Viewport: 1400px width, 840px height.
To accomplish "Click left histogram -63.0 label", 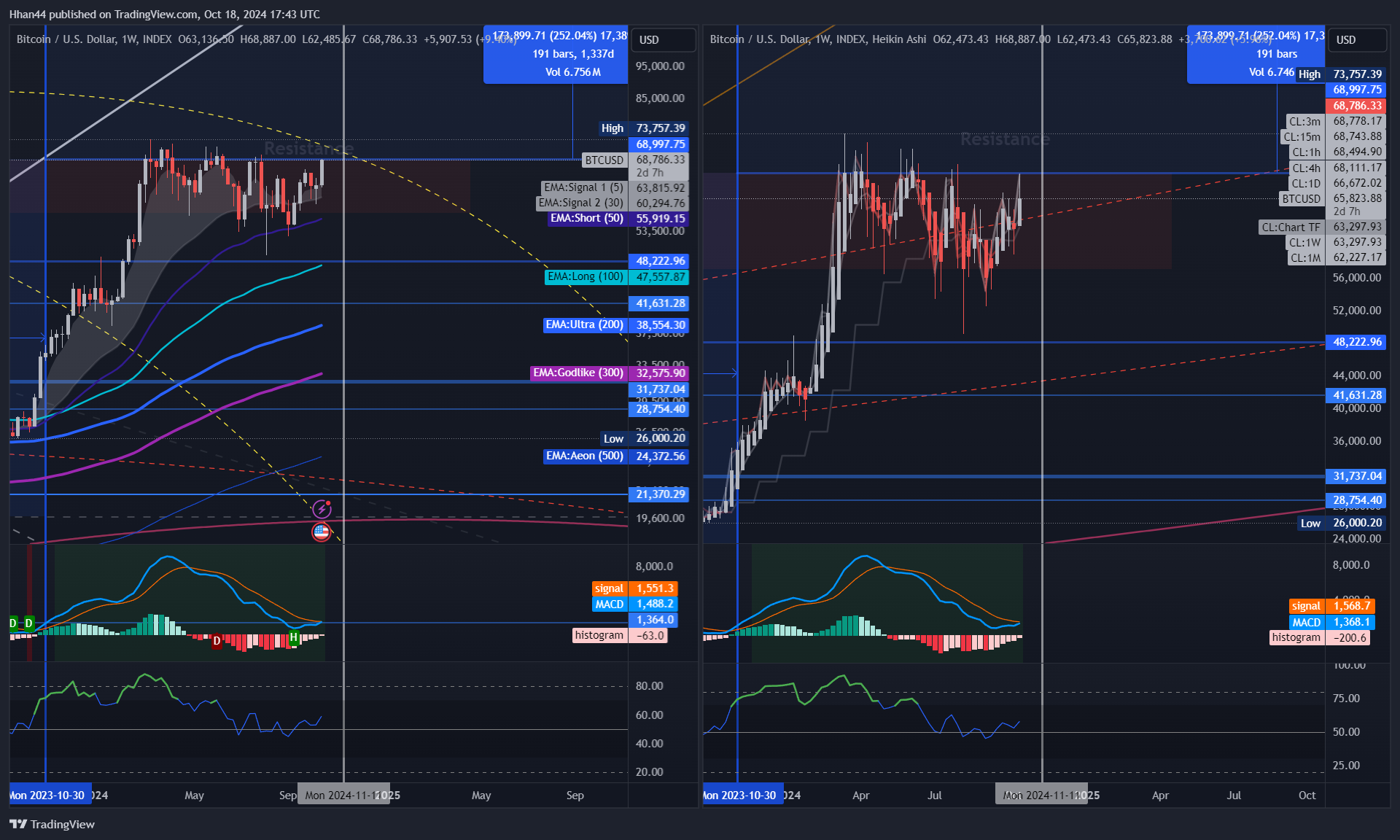I will 620,635.
